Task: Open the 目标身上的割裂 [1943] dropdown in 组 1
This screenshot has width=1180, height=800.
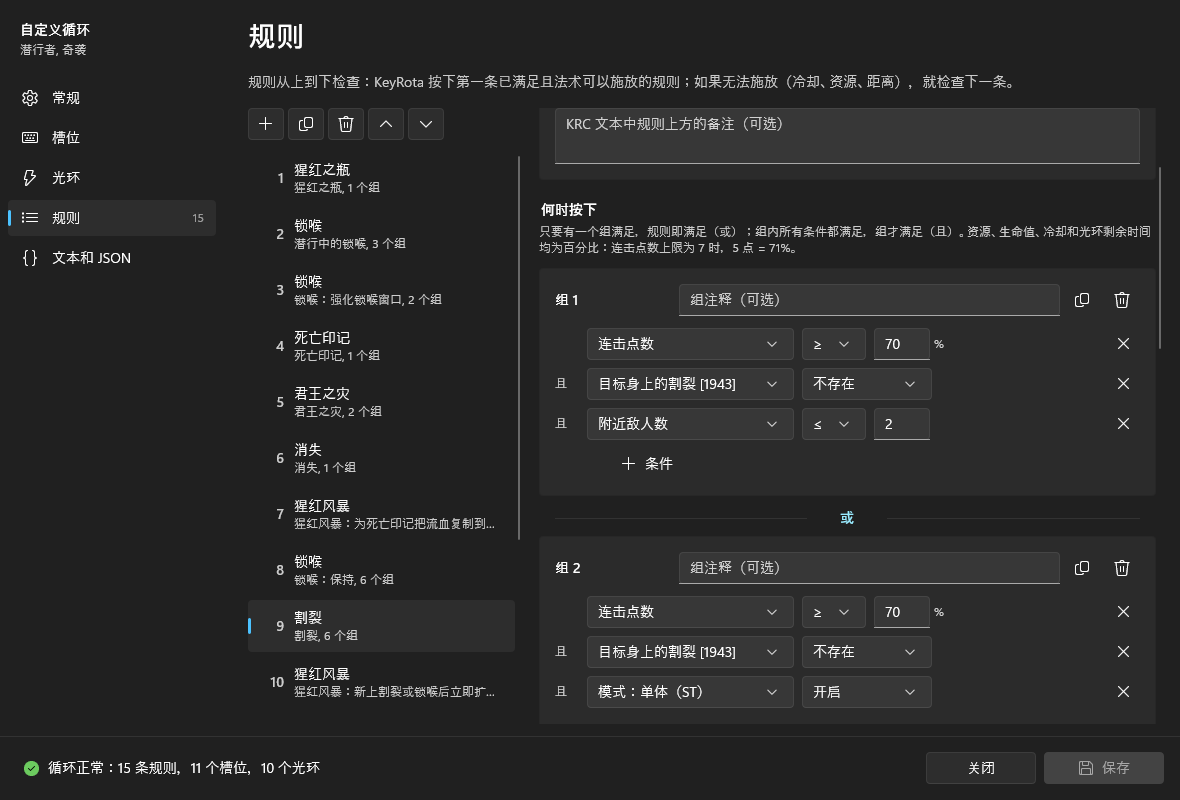Action: tap(690, 384)
